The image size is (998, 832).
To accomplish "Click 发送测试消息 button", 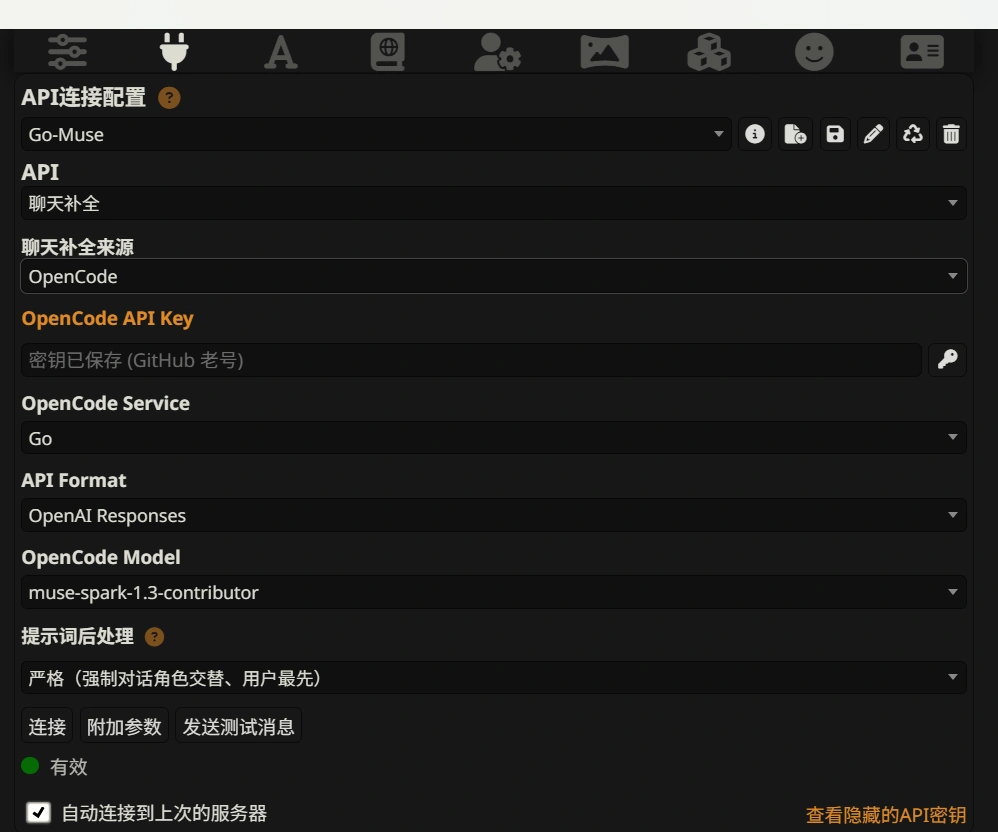I will (238, 726).
